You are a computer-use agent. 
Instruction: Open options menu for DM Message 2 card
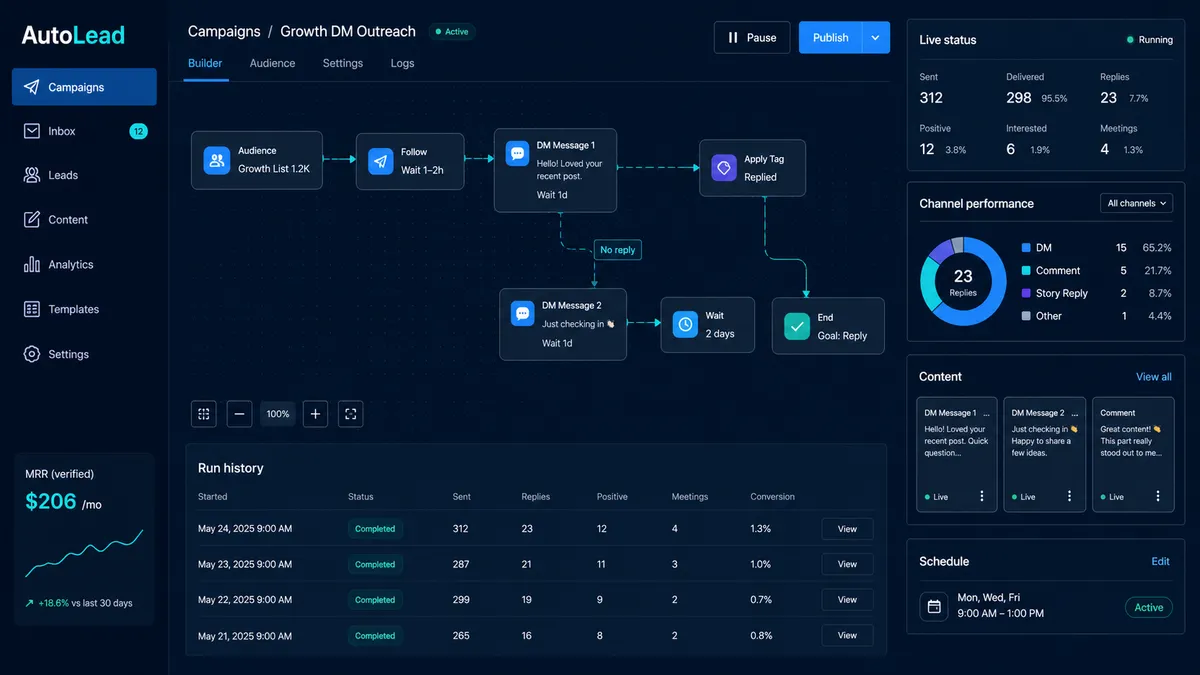click(1069, 496)
